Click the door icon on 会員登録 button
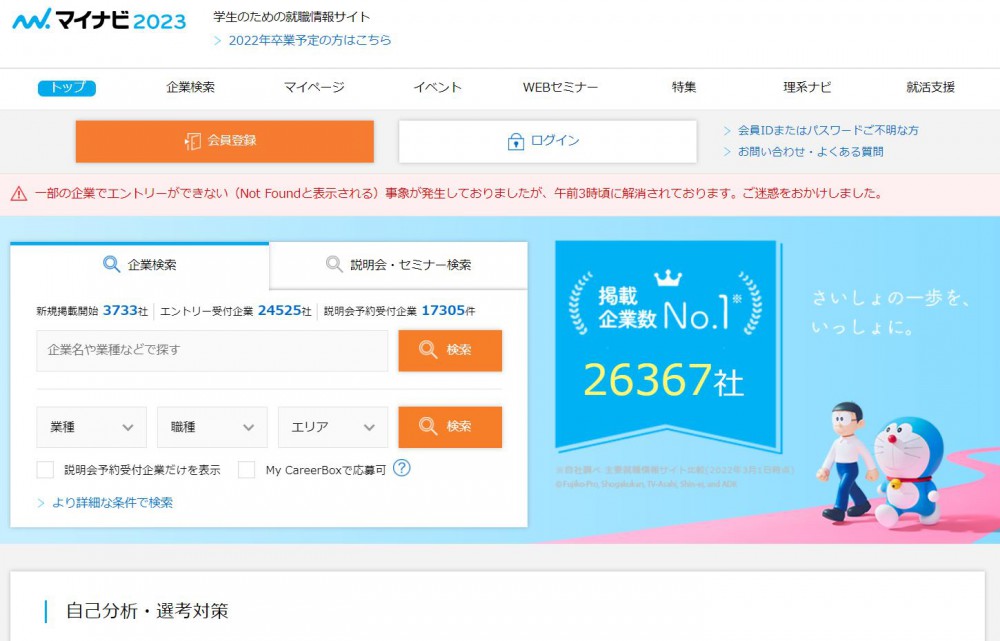The height and width of the screenshot is (641, 1000). pyautogui.click(x=193, y=141)
